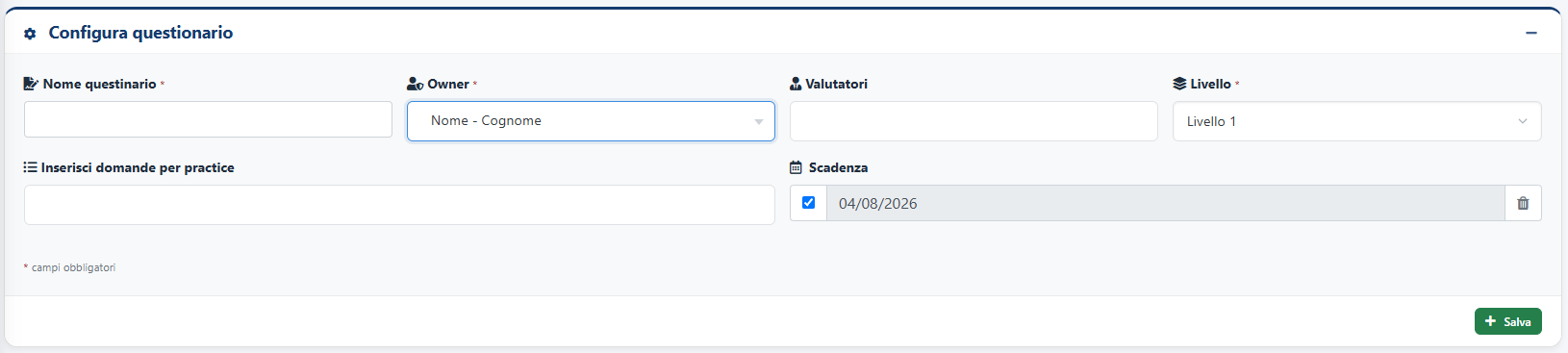This screenshot has width=1568, height=353.
Task: Click the Inserisci domande per practice field
Action: [x=399, y=205]
